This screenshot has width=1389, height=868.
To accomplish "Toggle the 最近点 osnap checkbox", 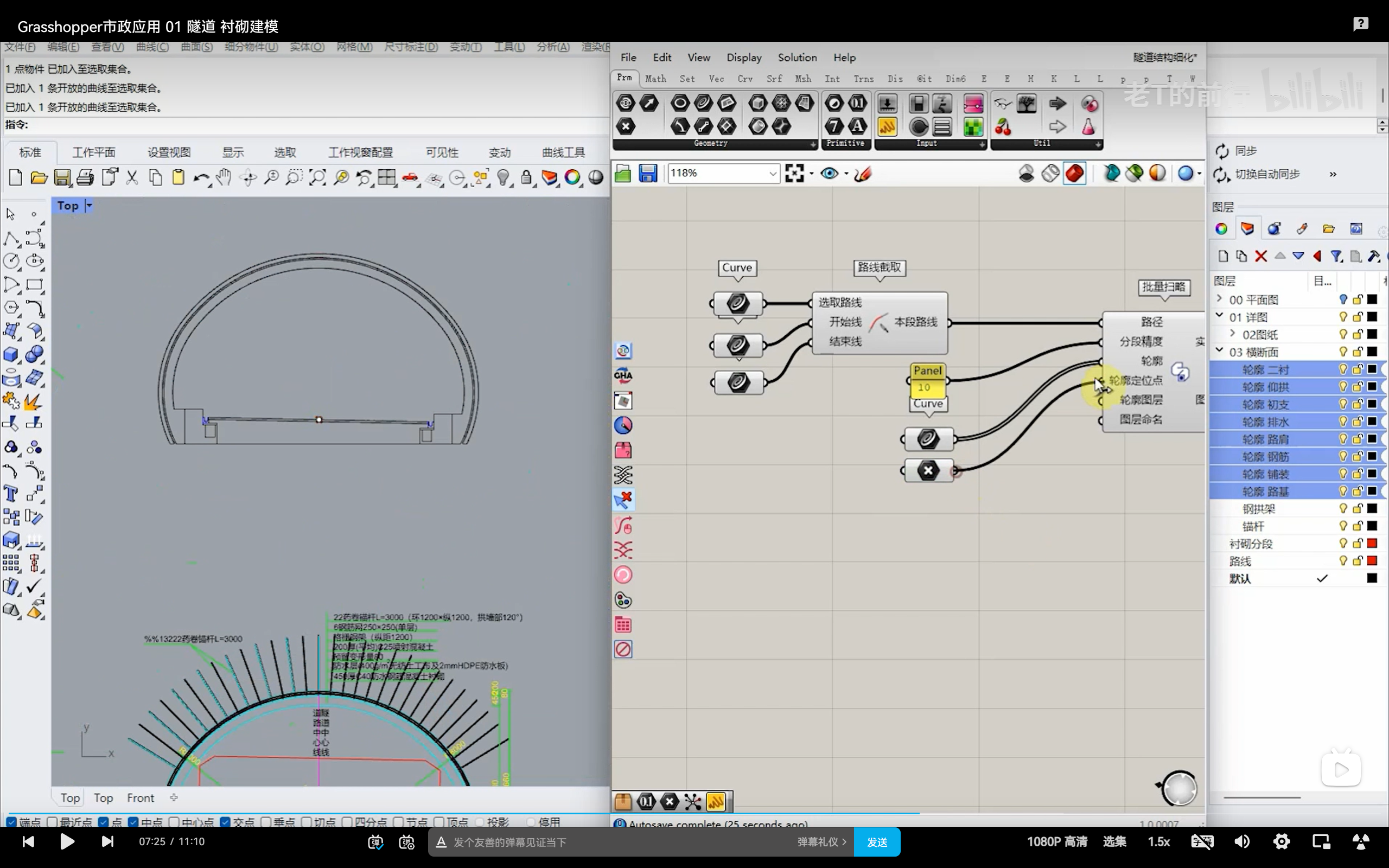I will click(x=52, y=822).
